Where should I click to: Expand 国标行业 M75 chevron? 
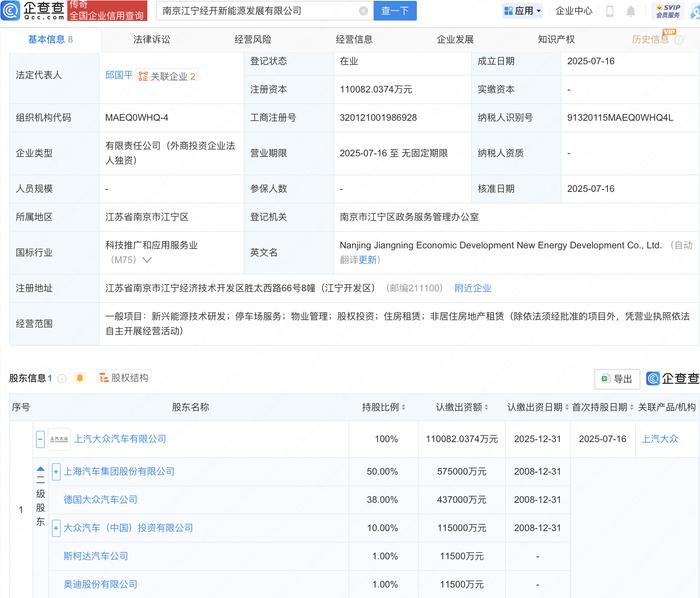click(x=146, y=260)
